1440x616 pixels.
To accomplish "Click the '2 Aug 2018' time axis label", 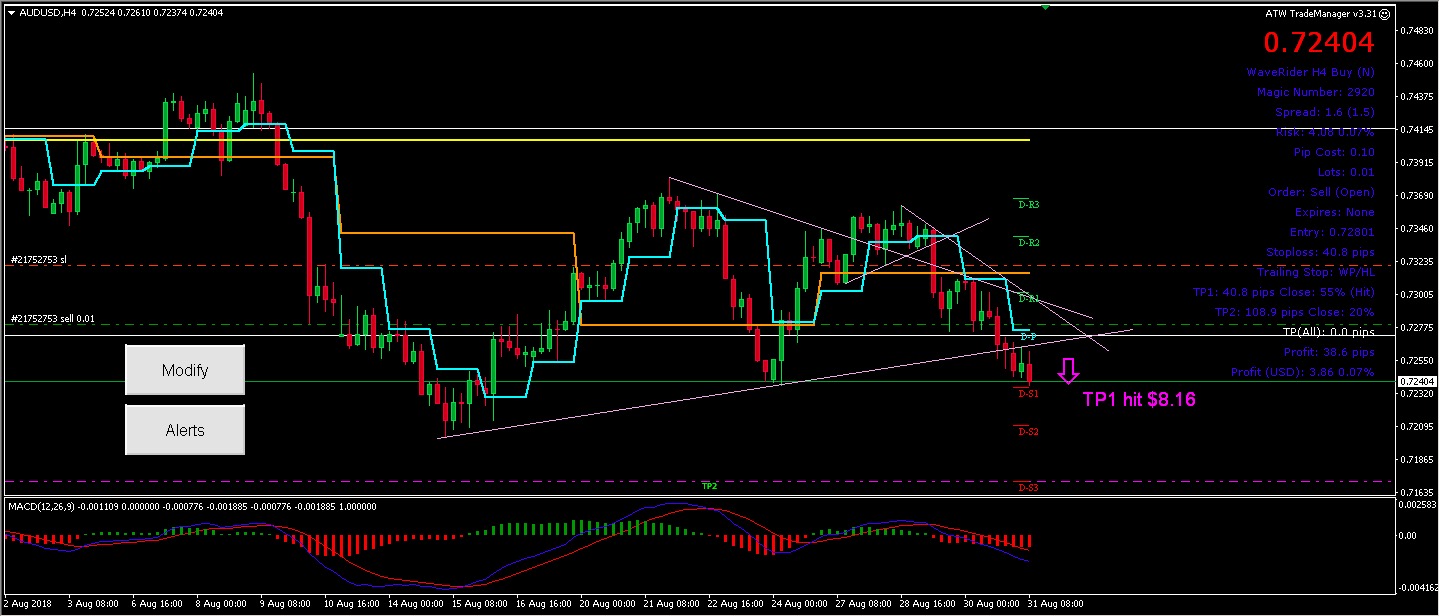I will click(x=26, y=604).
